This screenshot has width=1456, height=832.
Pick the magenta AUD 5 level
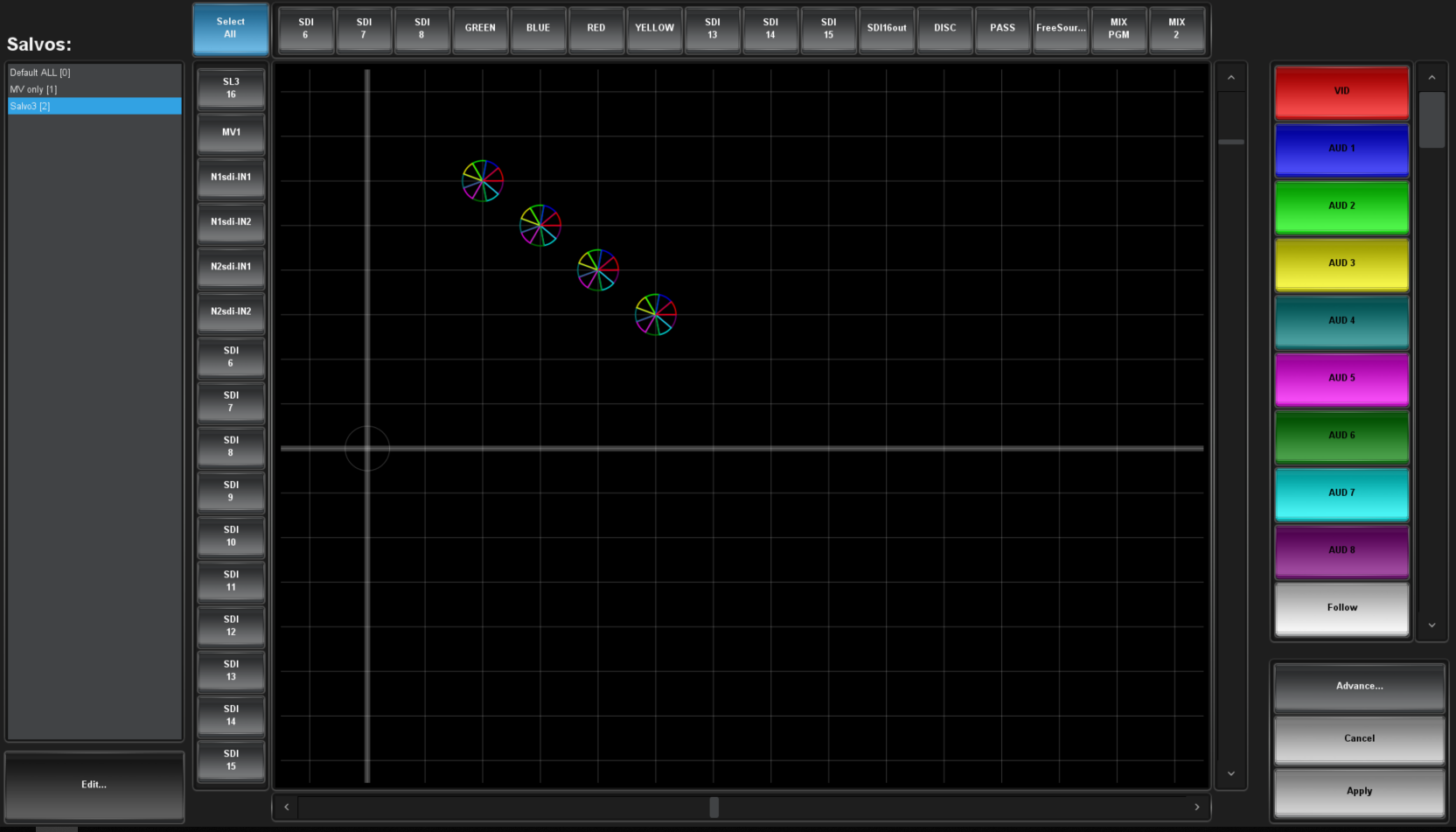click(1342, 378)
